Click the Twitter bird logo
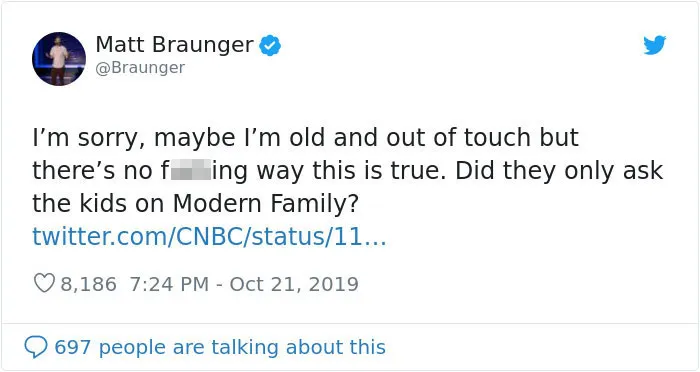The image size is (700, 372). click(654, 45)
